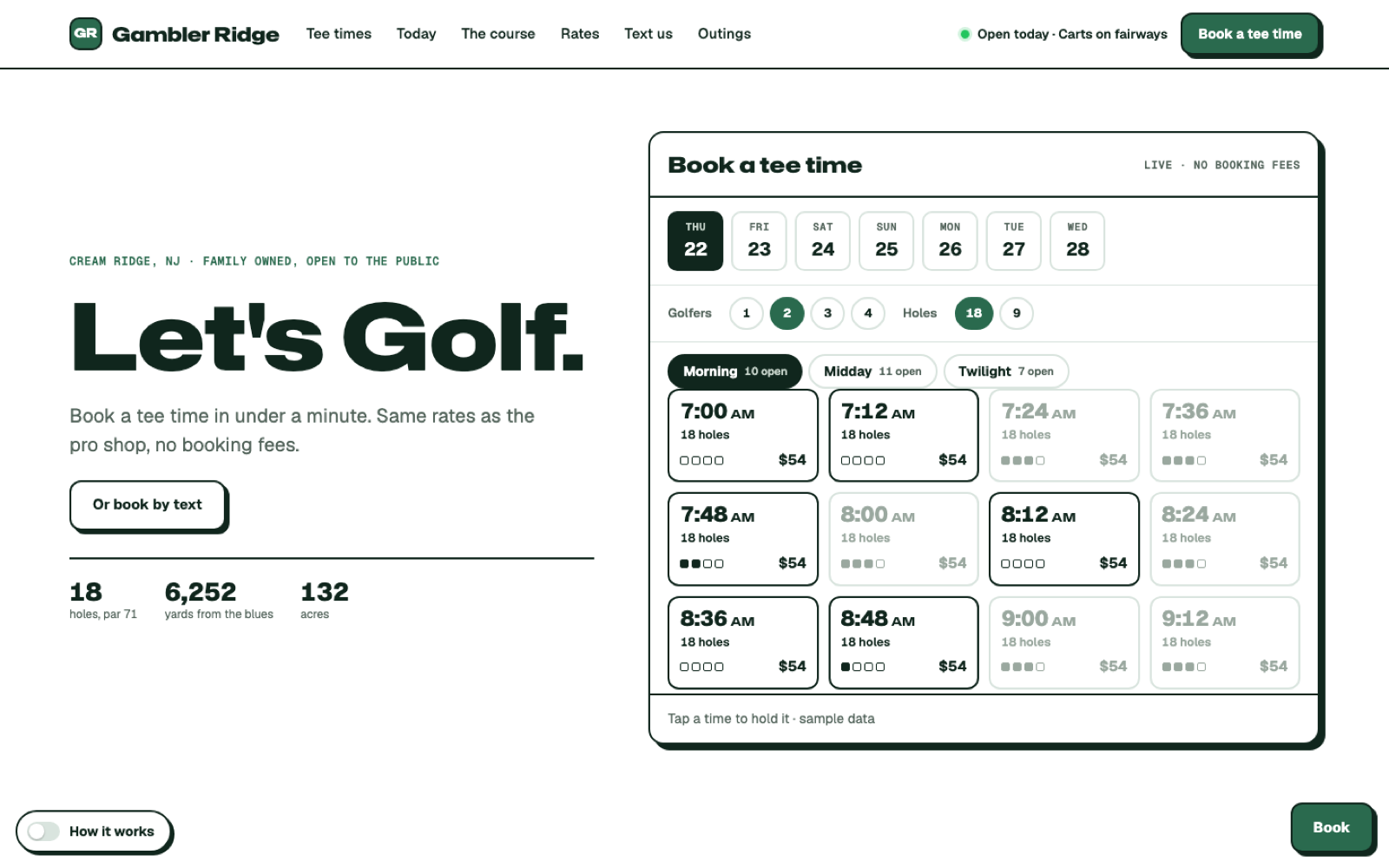Click the 8:00 AM tee time card
The height and width of the screenshot is (868, 1389).
(904, 539)
